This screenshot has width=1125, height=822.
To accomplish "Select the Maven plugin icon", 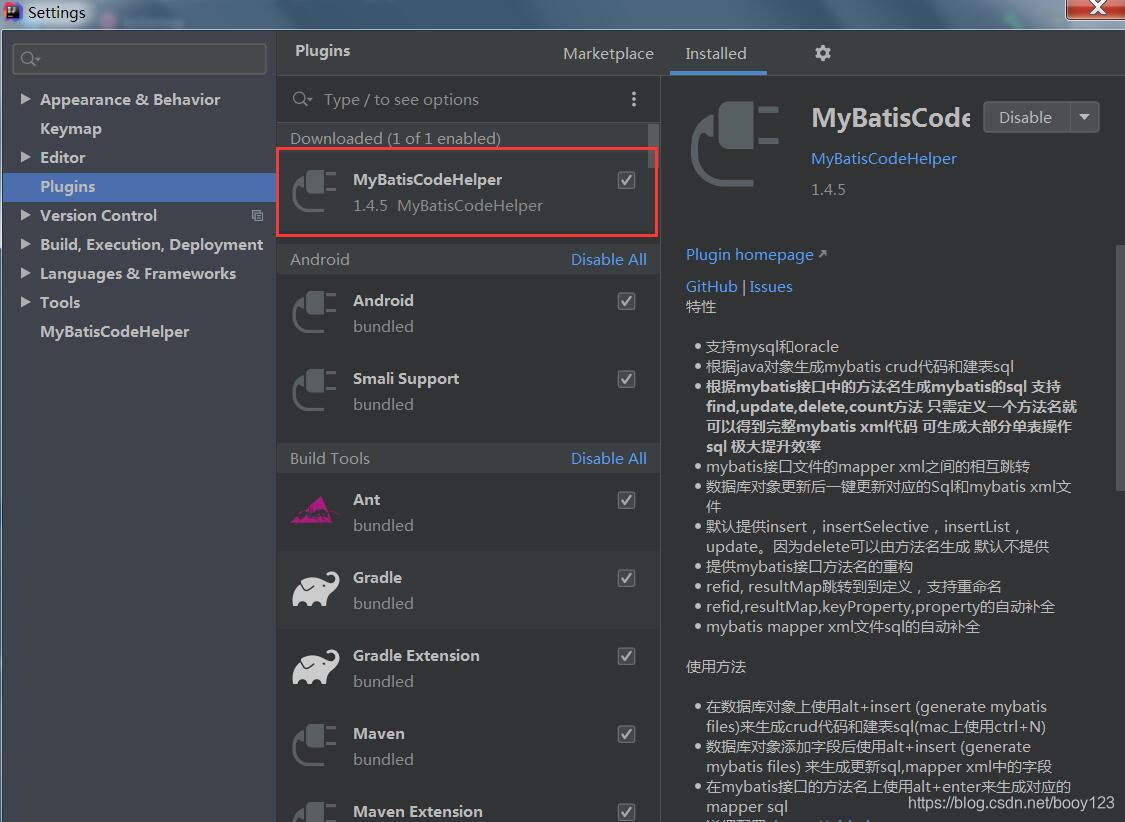I will 315,746.
